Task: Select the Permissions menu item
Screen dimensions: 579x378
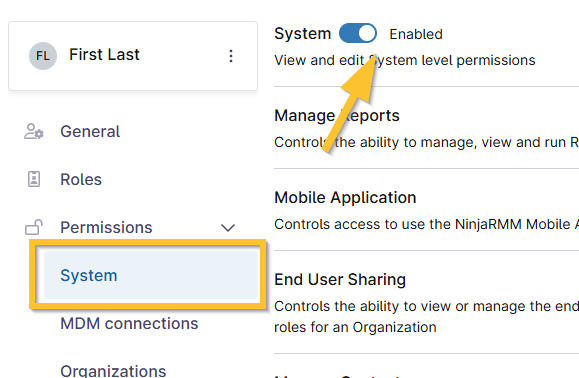Action: click(x=106, y=227)
